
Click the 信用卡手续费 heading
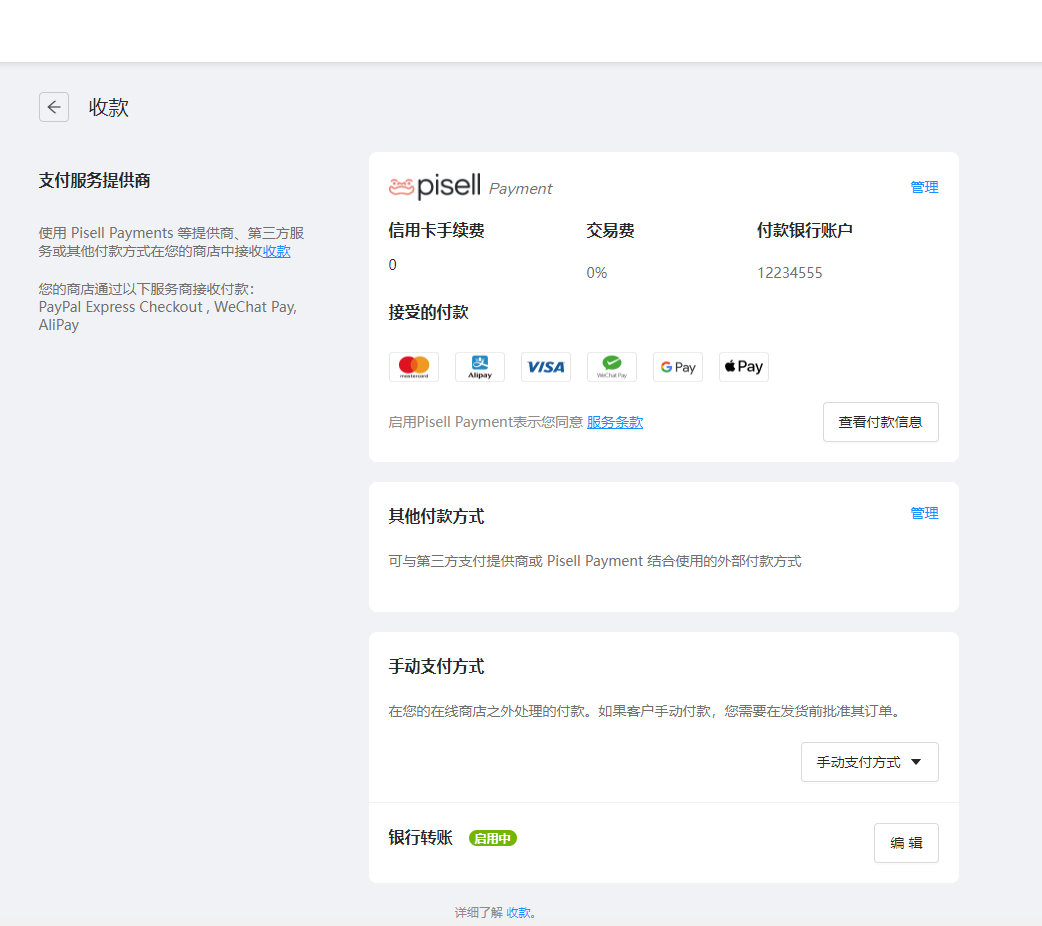[x=437, y=231]
